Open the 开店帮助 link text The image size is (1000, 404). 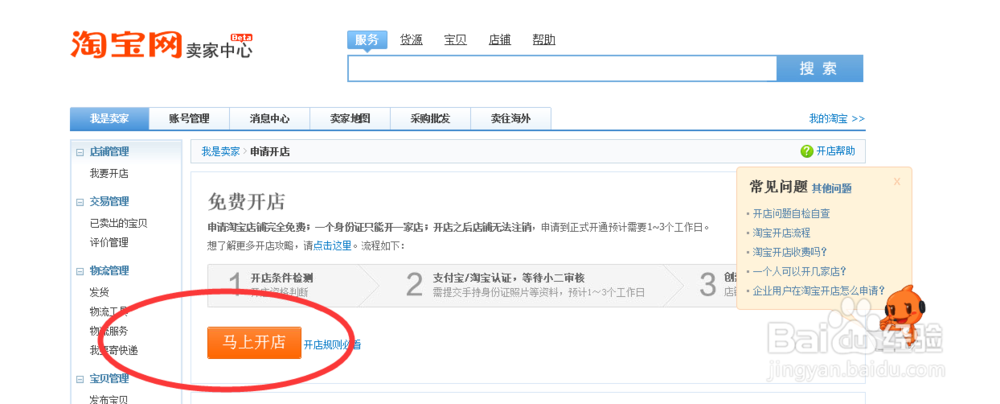pos(835,152)
